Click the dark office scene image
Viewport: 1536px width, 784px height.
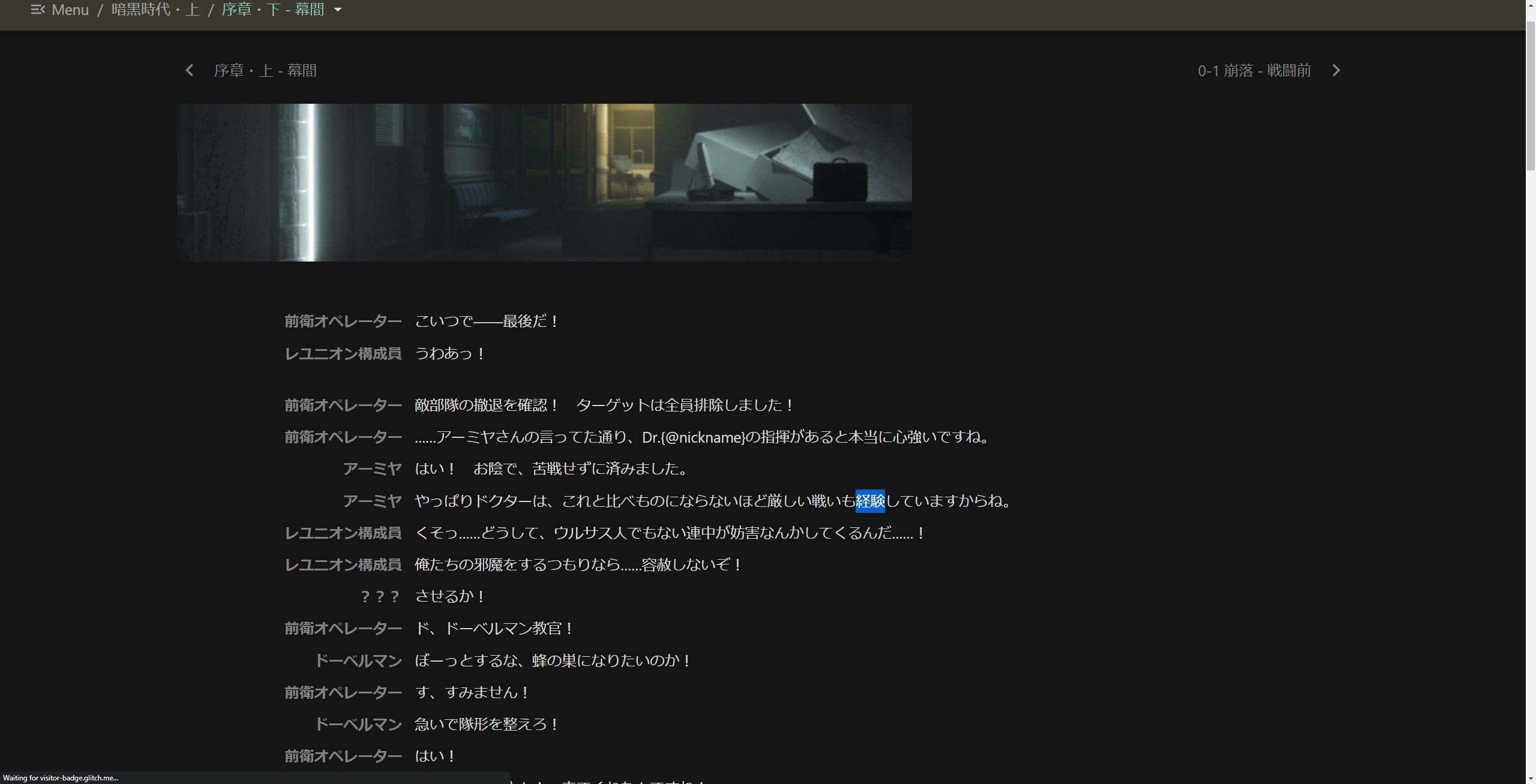(x=544, y=182)
